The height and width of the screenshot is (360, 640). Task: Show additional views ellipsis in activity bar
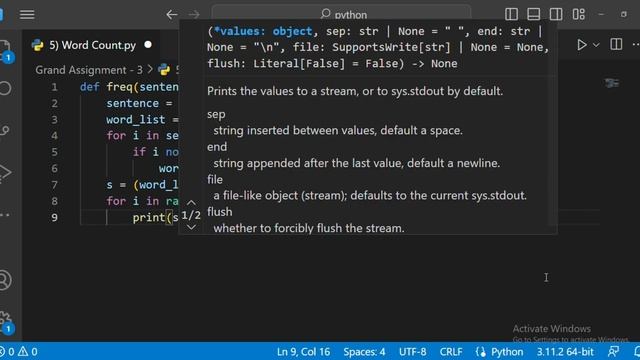(5, 215)
